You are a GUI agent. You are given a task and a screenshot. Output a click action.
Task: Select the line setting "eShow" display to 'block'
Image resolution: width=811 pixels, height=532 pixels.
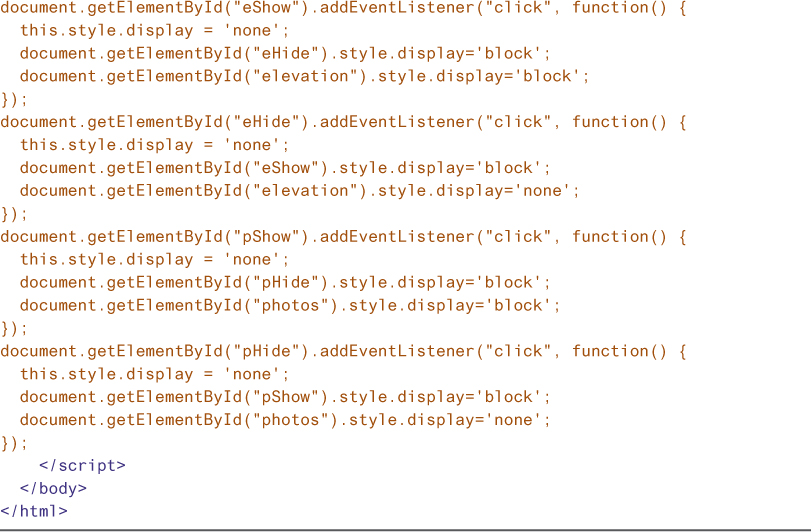click(286, 168)
